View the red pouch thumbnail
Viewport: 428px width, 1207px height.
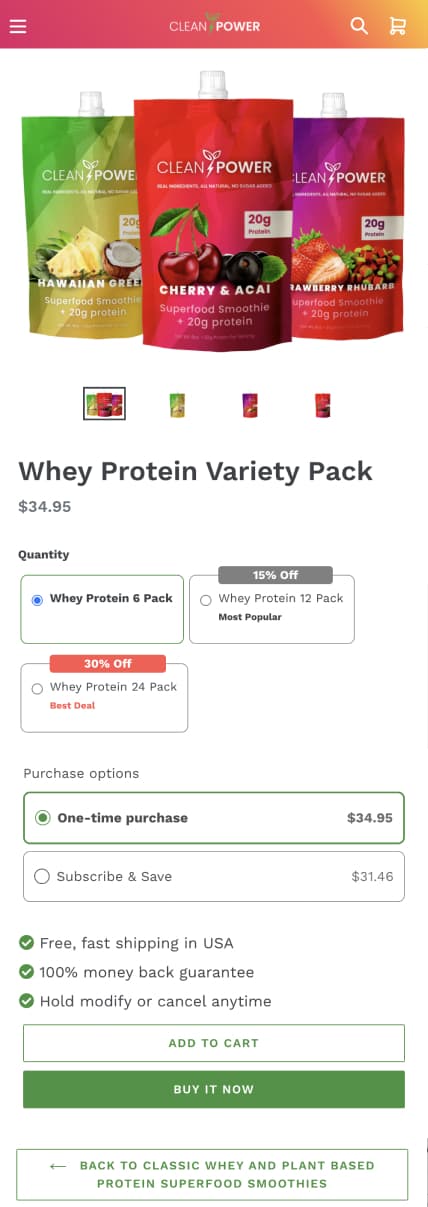tap(322, 404)
